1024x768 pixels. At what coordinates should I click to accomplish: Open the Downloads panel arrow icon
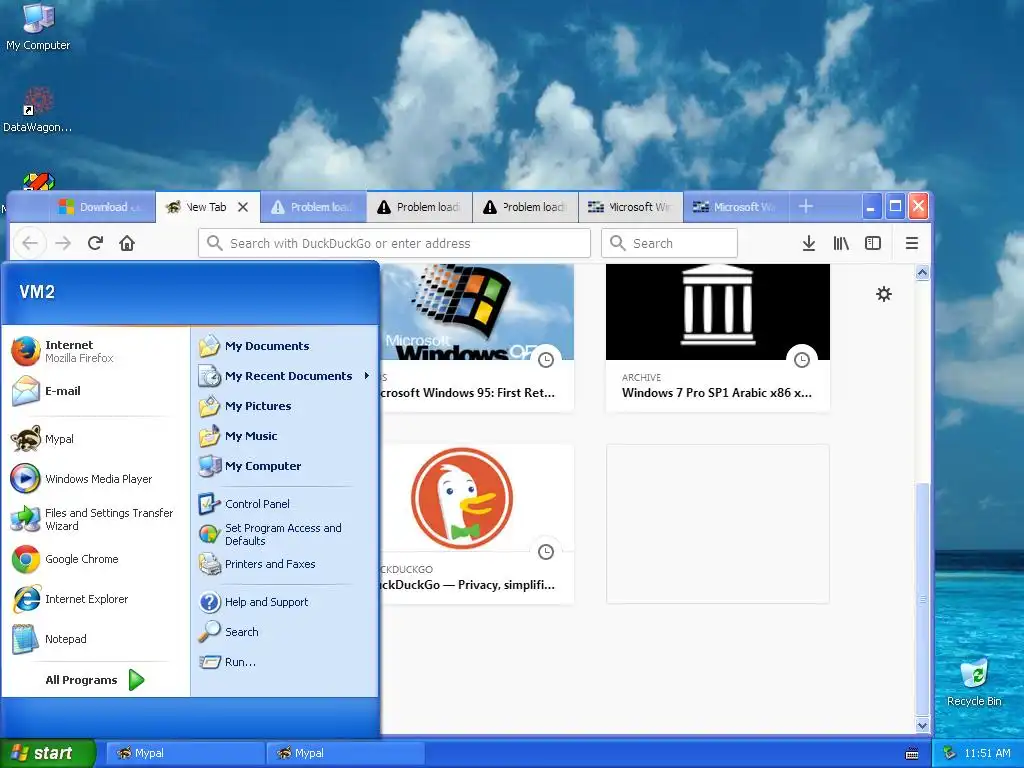click(x=808, y=243)
